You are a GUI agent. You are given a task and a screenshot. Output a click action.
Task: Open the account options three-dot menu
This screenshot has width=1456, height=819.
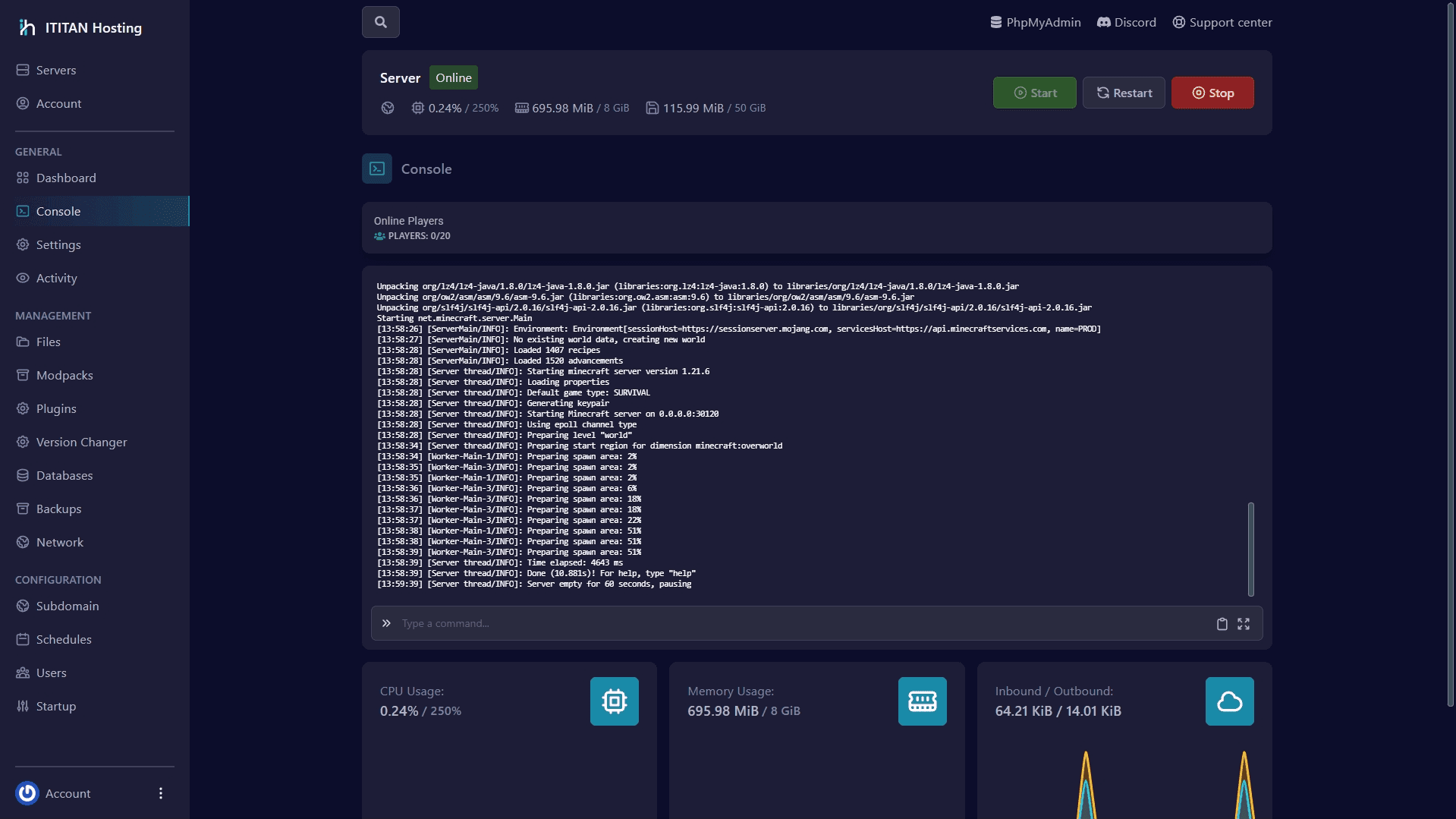(161, 793)
